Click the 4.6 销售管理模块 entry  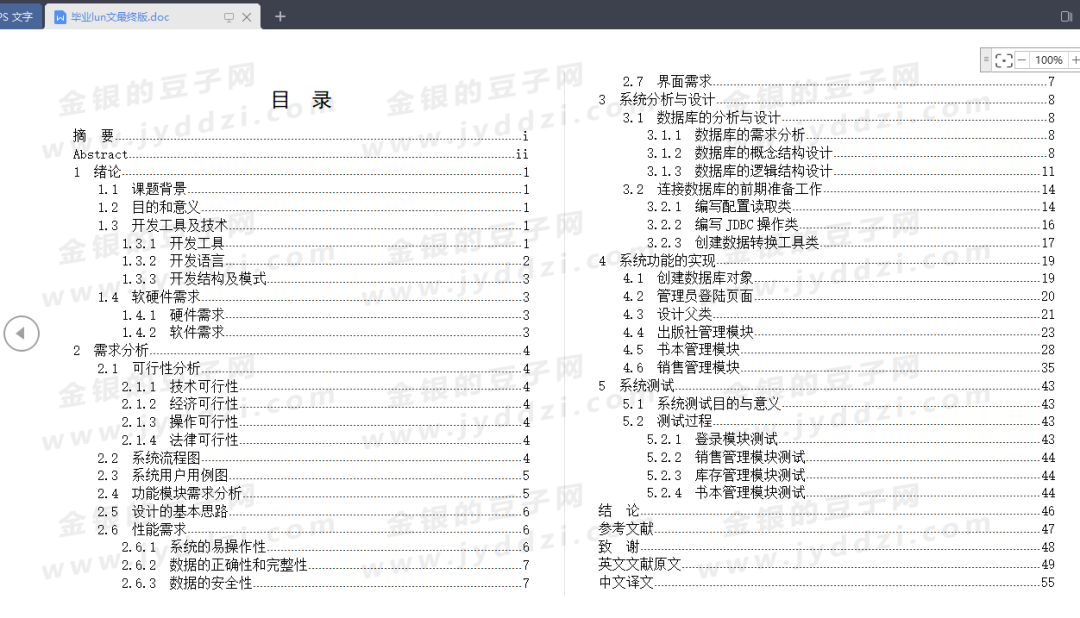(x=838, y=368)
